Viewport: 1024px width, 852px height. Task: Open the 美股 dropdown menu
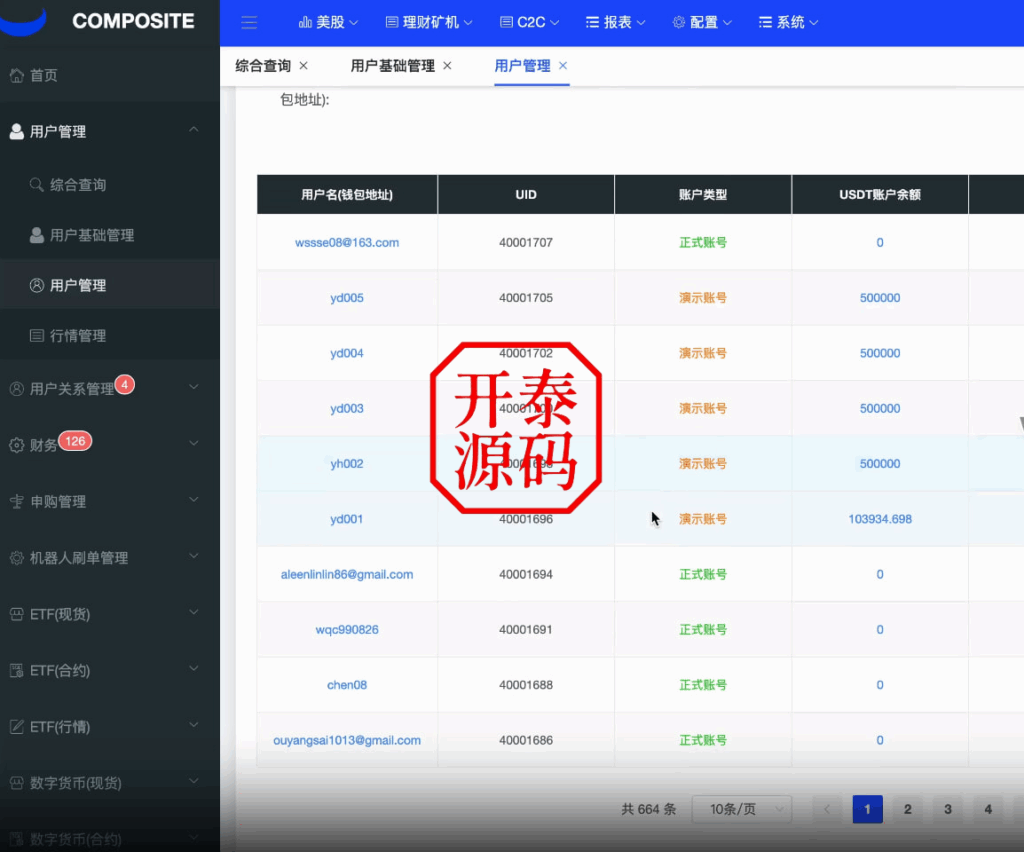pos(328,22)
